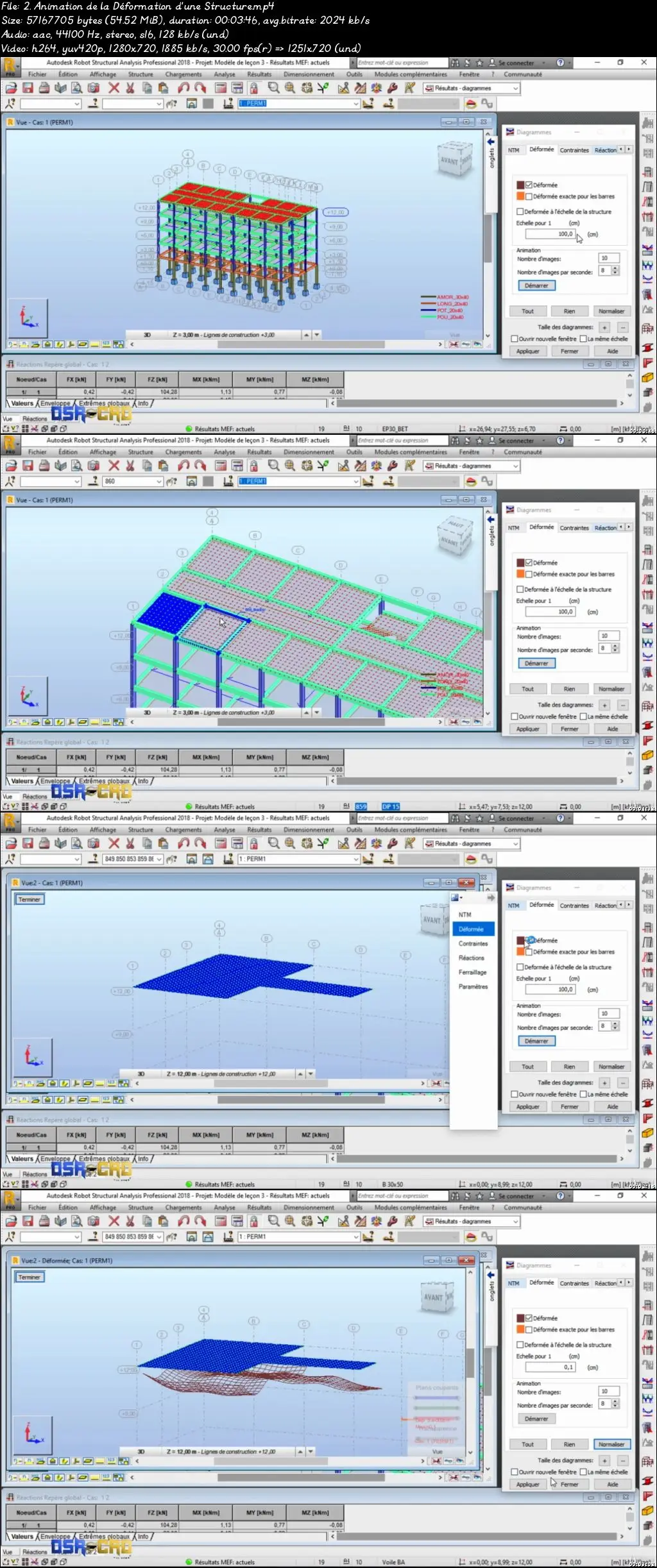
Task: Tick 'Ouvrir nouvelle fenêtre' in the fourth frame
Action: coord(514,1472)
